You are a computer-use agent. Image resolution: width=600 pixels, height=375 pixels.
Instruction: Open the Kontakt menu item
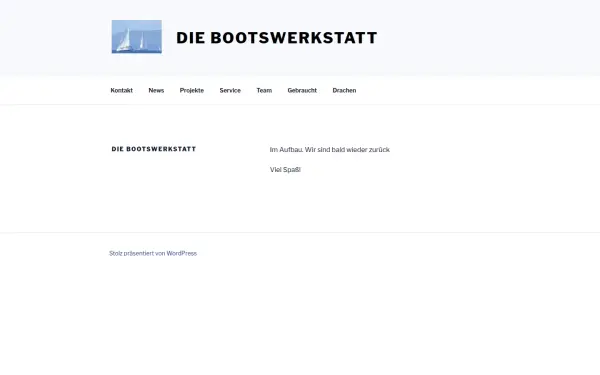(122, 90)
